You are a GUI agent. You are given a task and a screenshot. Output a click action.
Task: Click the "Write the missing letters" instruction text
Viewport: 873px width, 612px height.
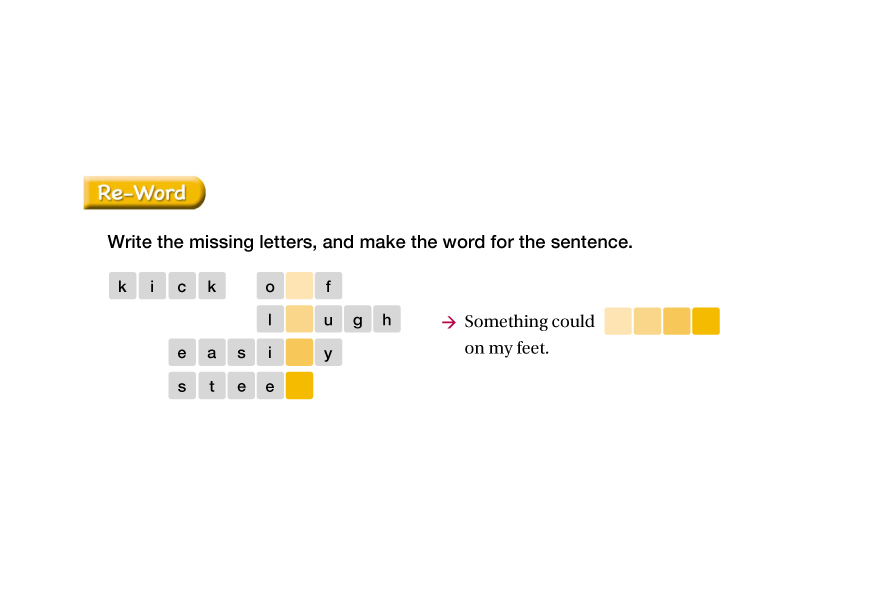[369, 242]
